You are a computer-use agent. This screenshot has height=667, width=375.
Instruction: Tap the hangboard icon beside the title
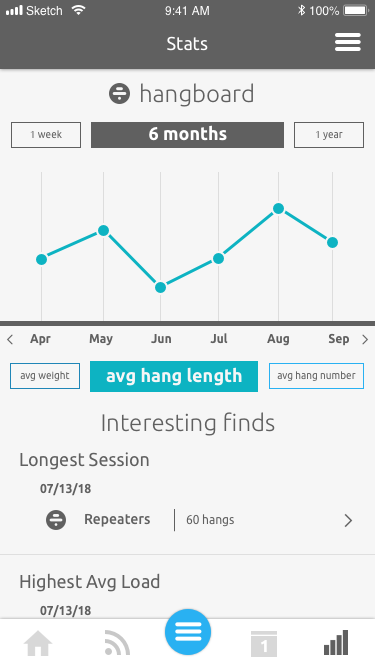pos(119,94)
